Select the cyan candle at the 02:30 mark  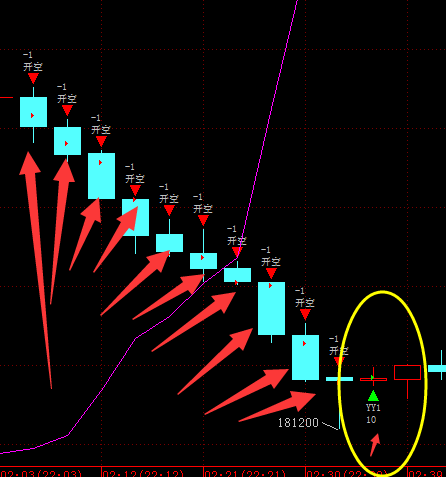(x=305, y=357)
